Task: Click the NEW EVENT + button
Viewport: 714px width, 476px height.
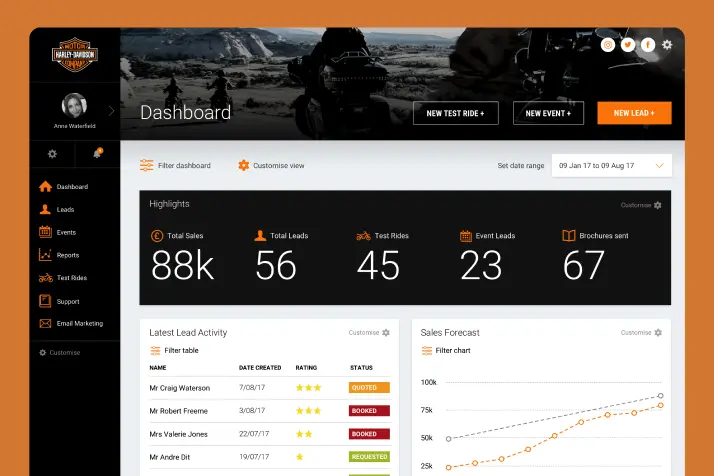Action: coord(548,113)
